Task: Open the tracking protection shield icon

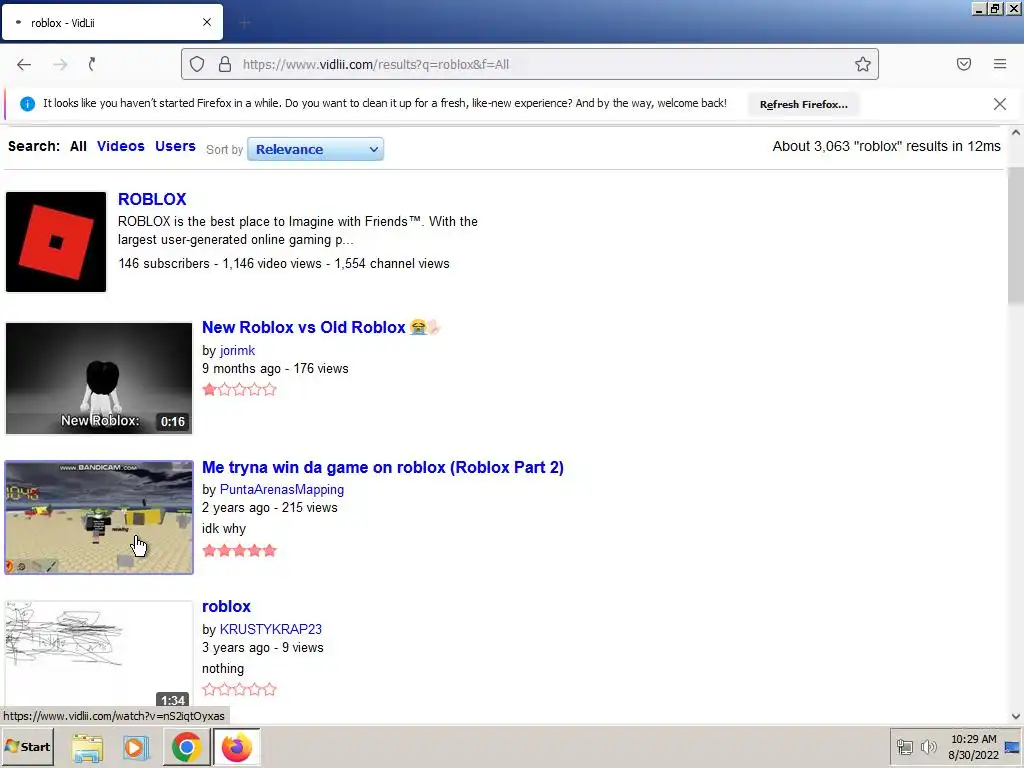Action: [x=197, y=64]
